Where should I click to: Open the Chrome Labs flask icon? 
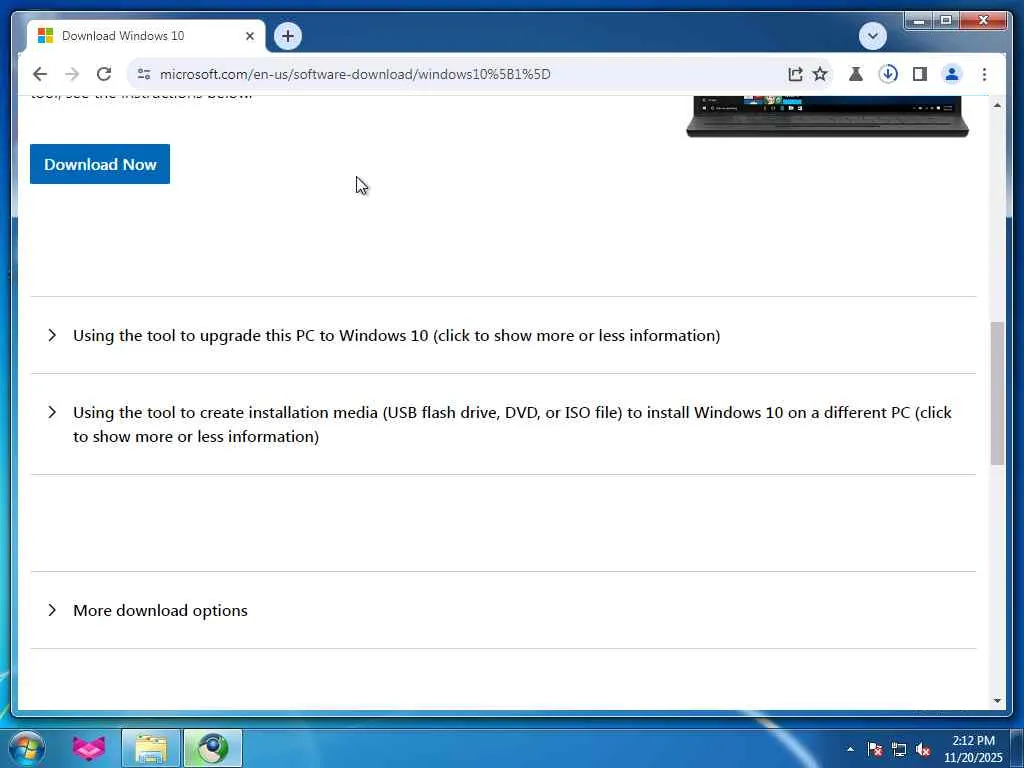856,74
